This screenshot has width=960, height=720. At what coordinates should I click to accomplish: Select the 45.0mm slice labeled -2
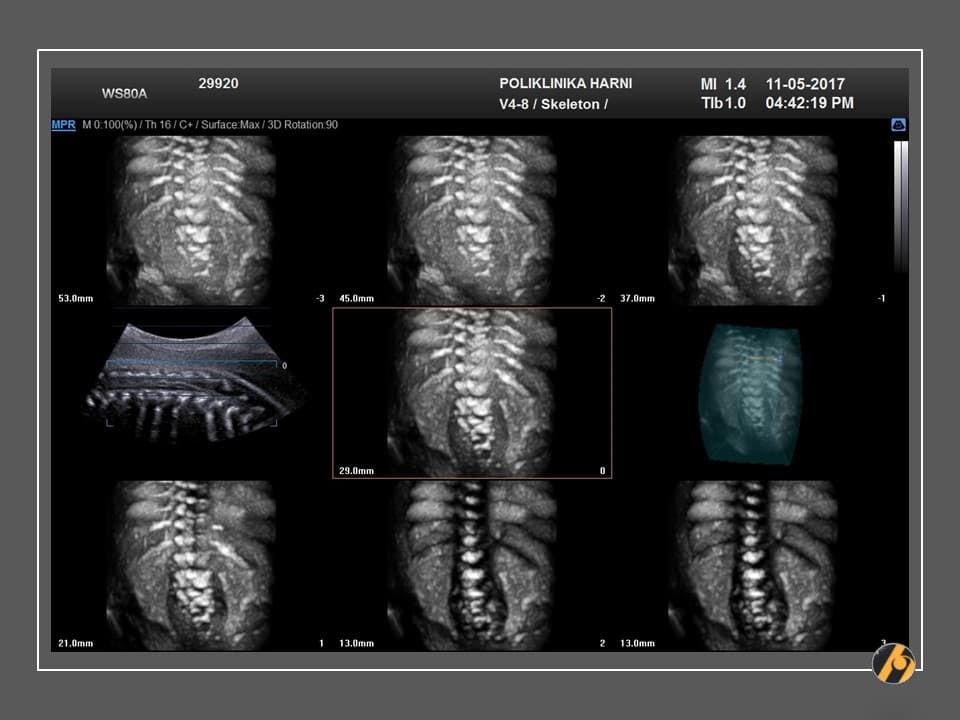click(472, 219)
